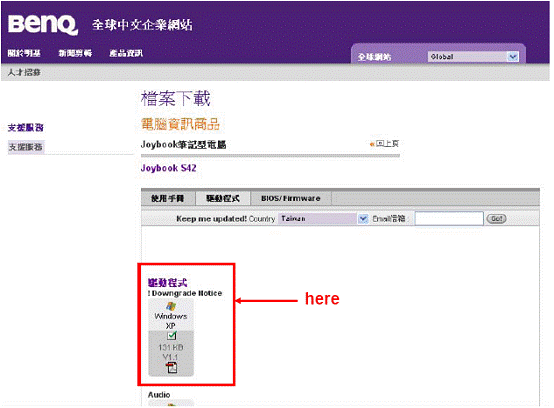
Task: Click the 131 KB file size text
Action: [x=171, y=347]
